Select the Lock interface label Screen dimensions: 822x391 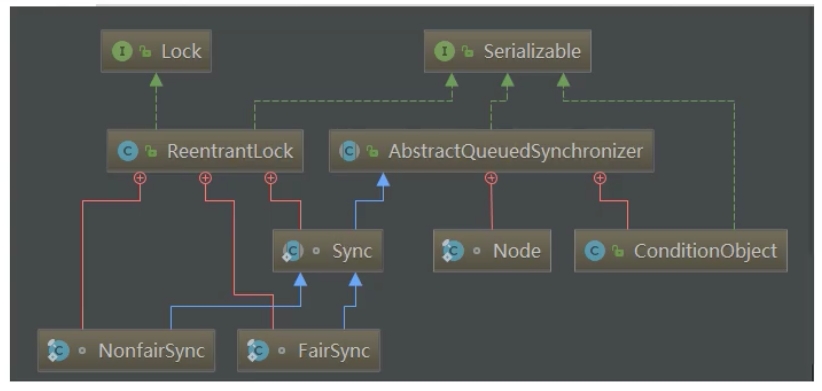(x=181, y=51)
